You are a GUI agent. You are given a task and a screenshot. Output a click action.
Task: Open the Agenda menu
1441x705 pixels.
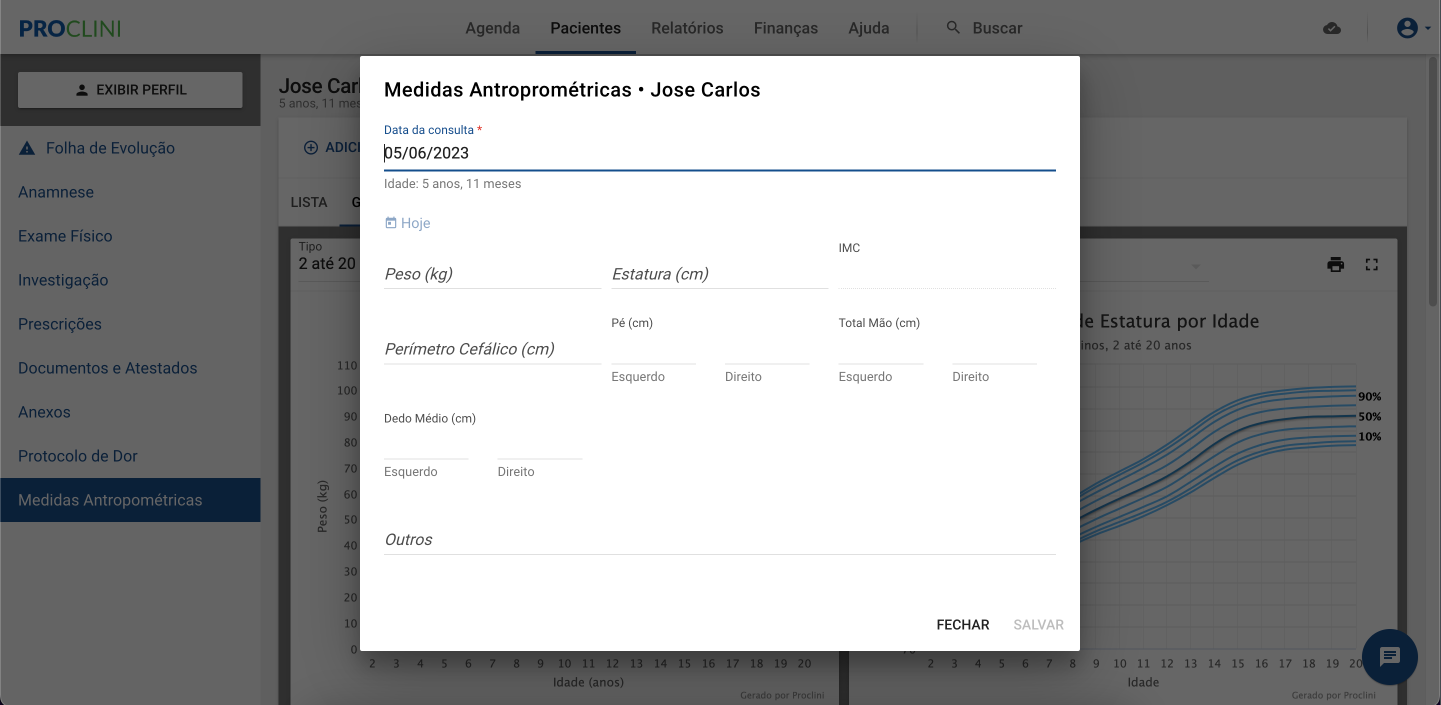coord(492,28)
